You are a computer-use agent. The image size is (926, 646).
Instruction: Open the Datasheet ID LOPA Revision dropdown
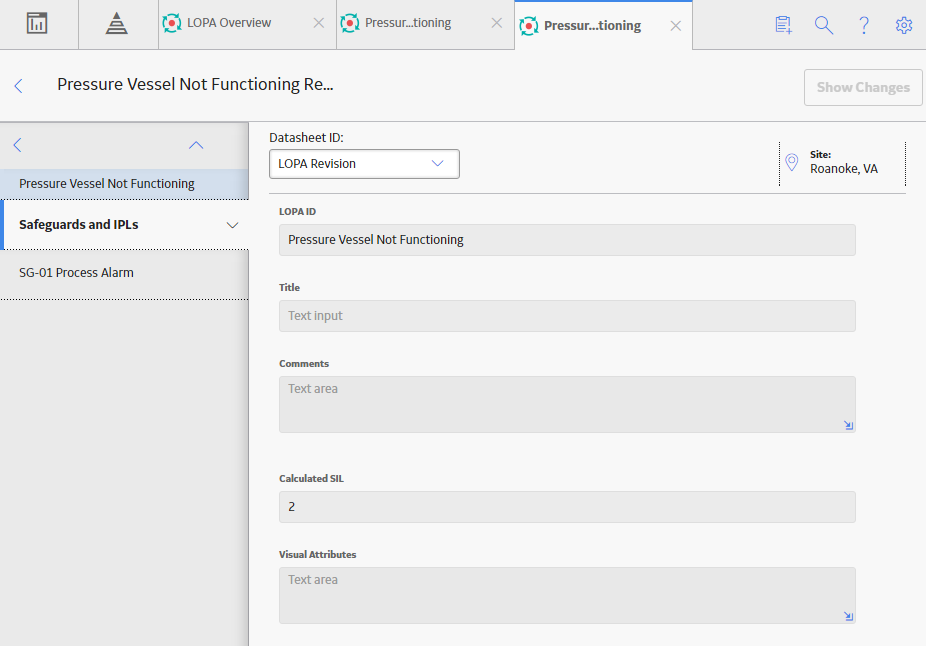[364, 164]
